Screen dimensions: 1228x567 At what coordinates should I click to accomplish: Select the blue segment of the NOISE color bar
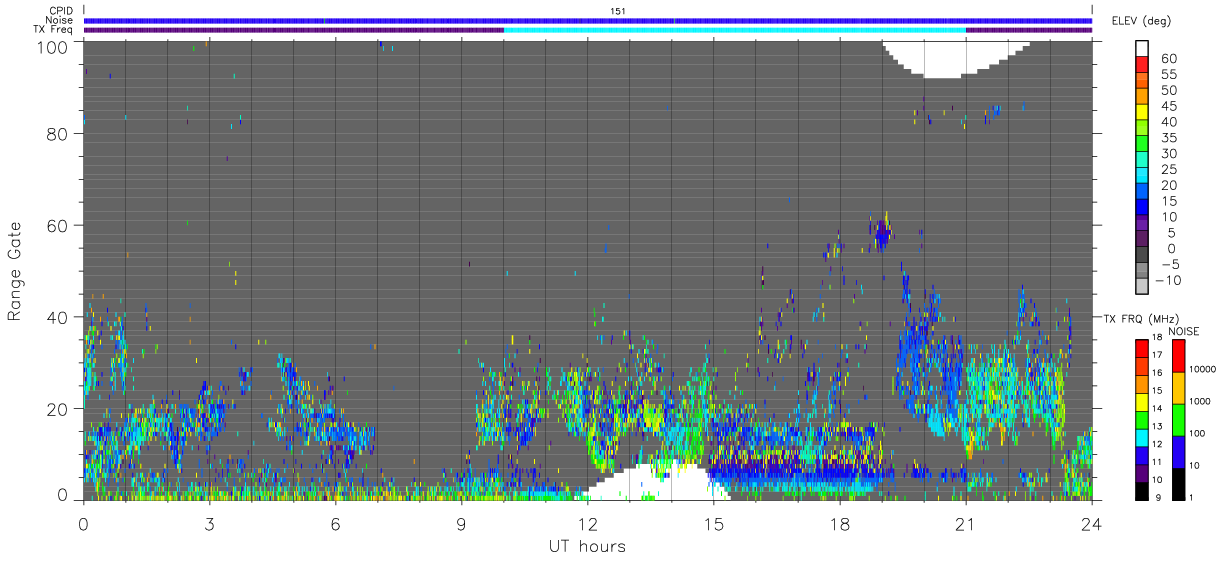pos(1178,452)
